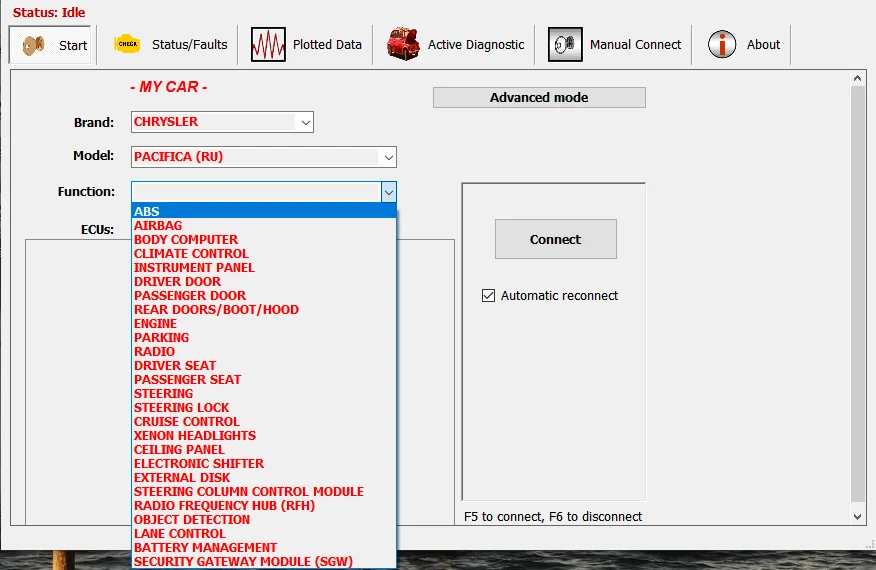Screen dimensions: 876x570
Task: Expand the Model dropdown arrow
Action: [388, 158]
